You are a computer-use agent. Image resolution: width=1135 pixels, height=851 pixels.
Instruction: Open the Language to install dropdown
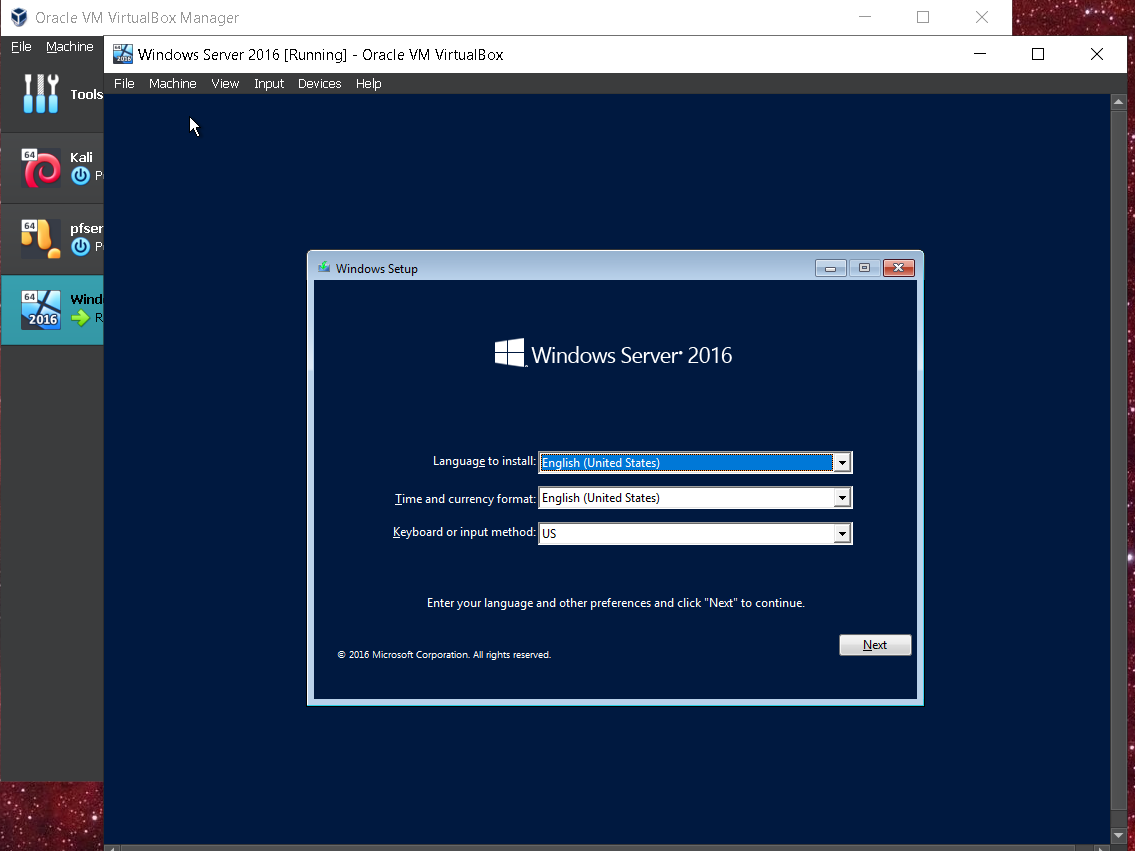(842, 462)
